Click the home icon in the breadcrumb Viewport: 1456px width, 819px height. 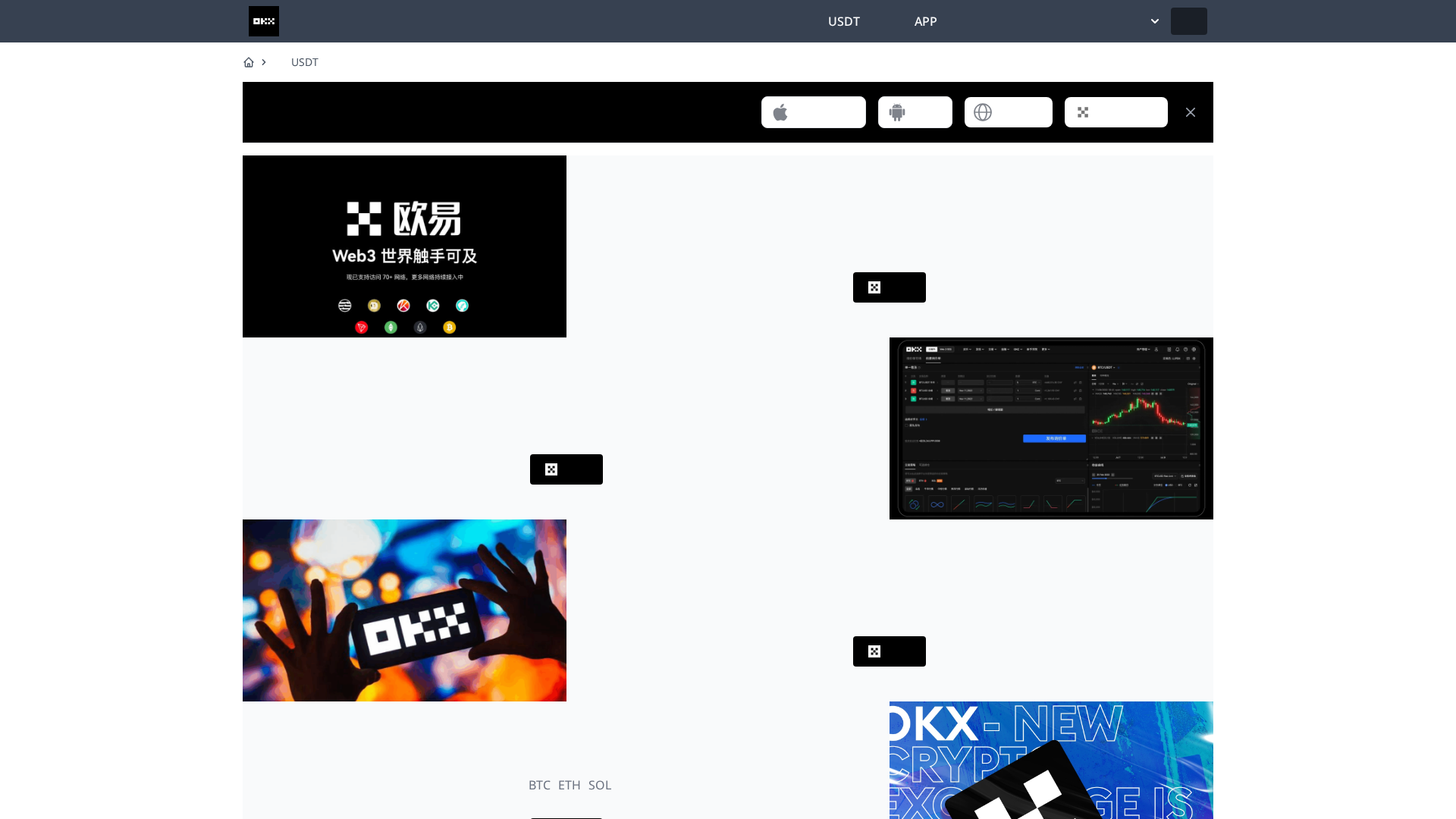[249, 62]
